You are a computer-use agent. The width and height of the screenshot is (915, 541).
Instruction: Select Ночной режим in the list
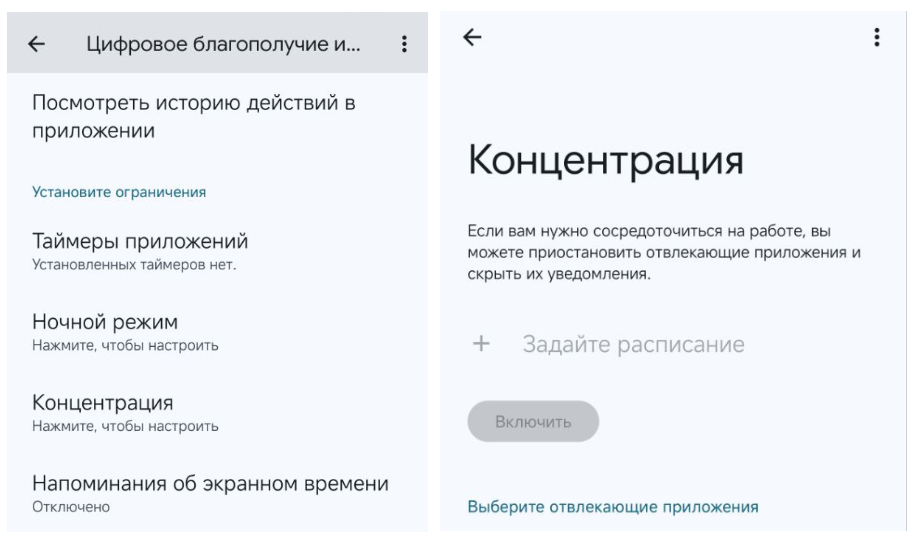[217, 332]
